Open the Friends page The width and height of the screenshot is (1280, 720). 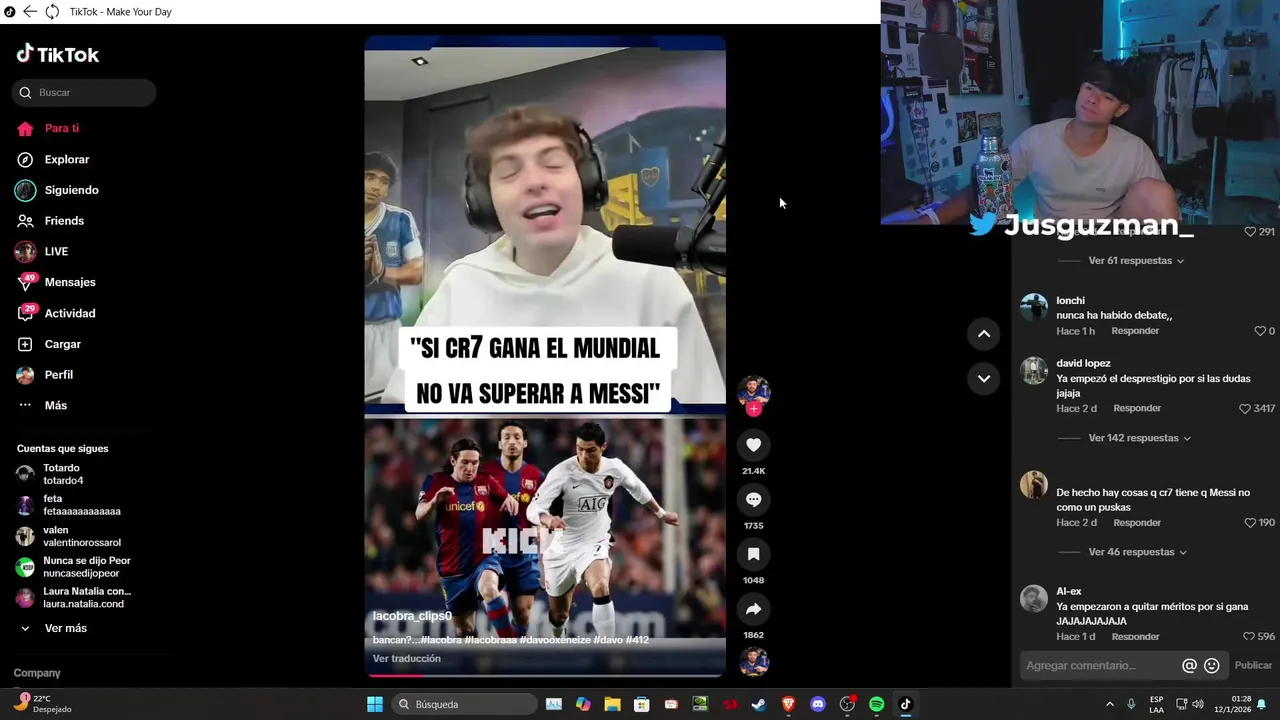(x=64, y=221)
